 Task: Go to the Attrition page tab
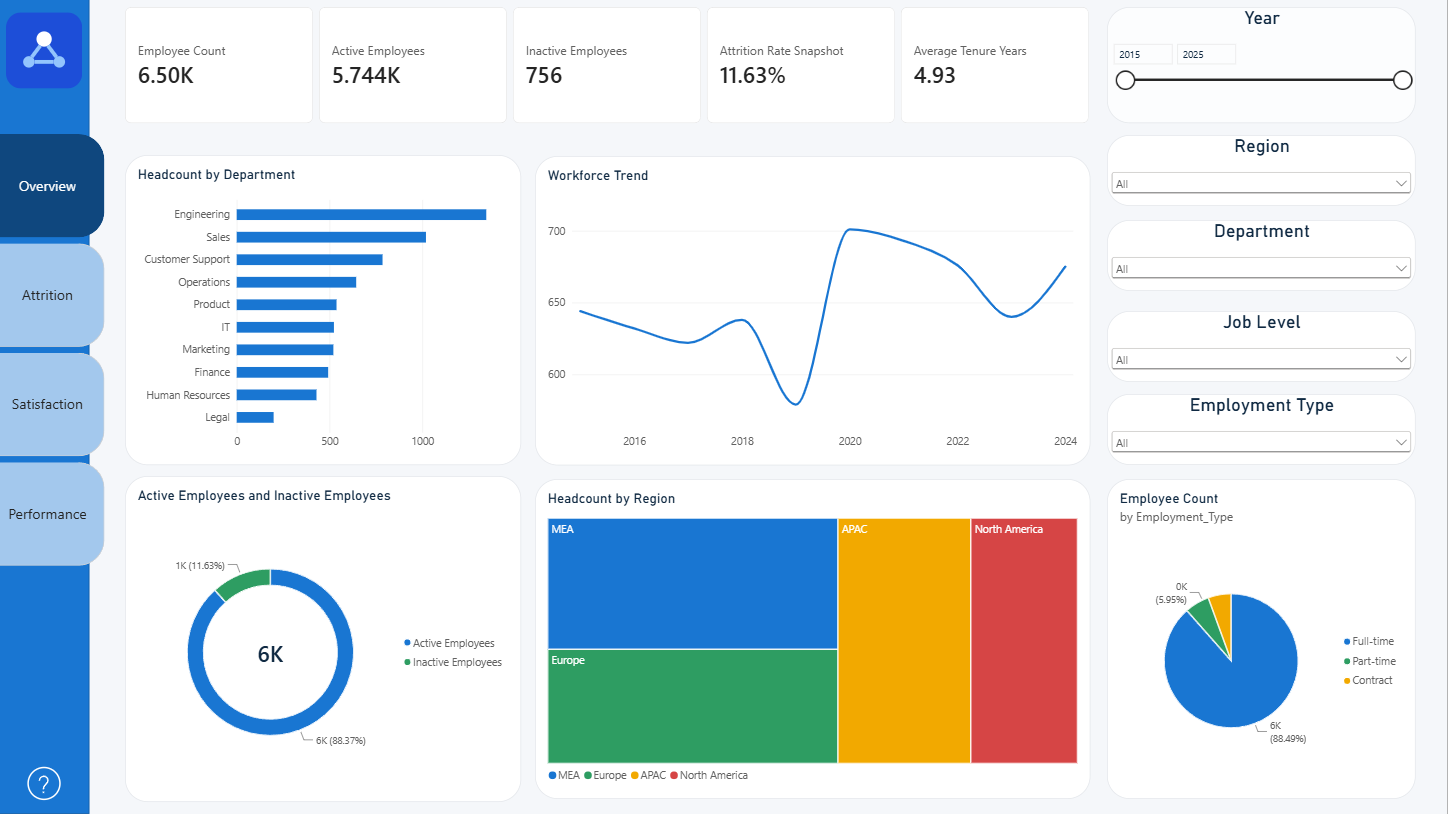point(50,295)
